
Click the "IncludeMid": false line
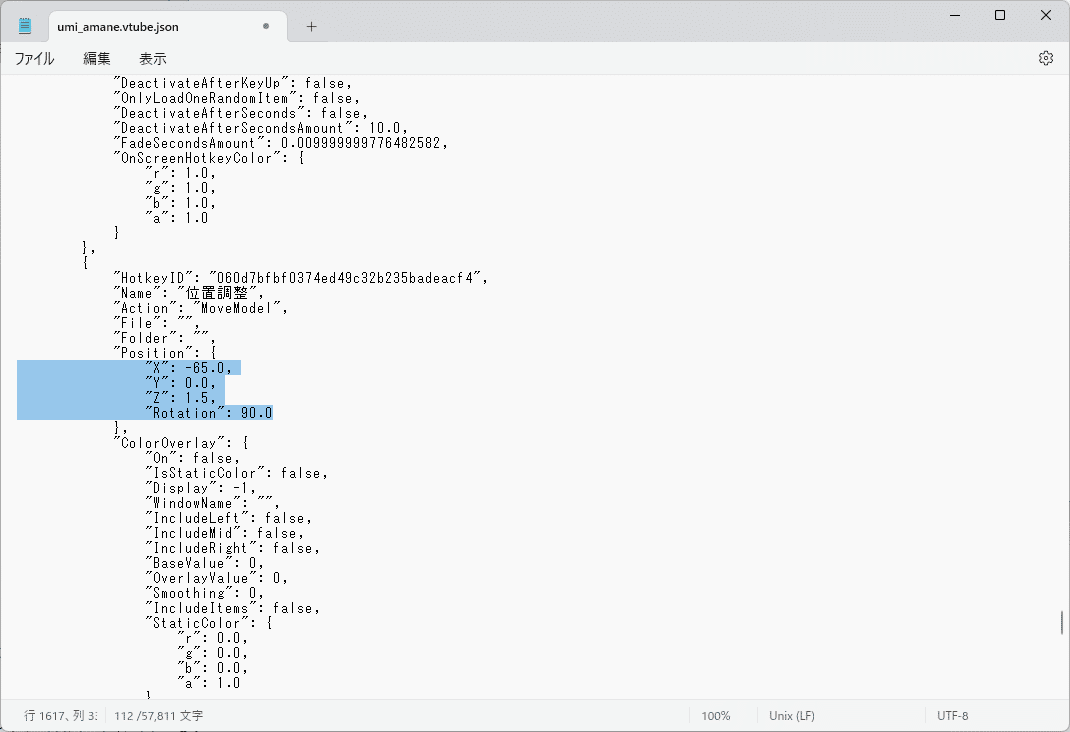[225, 533]
